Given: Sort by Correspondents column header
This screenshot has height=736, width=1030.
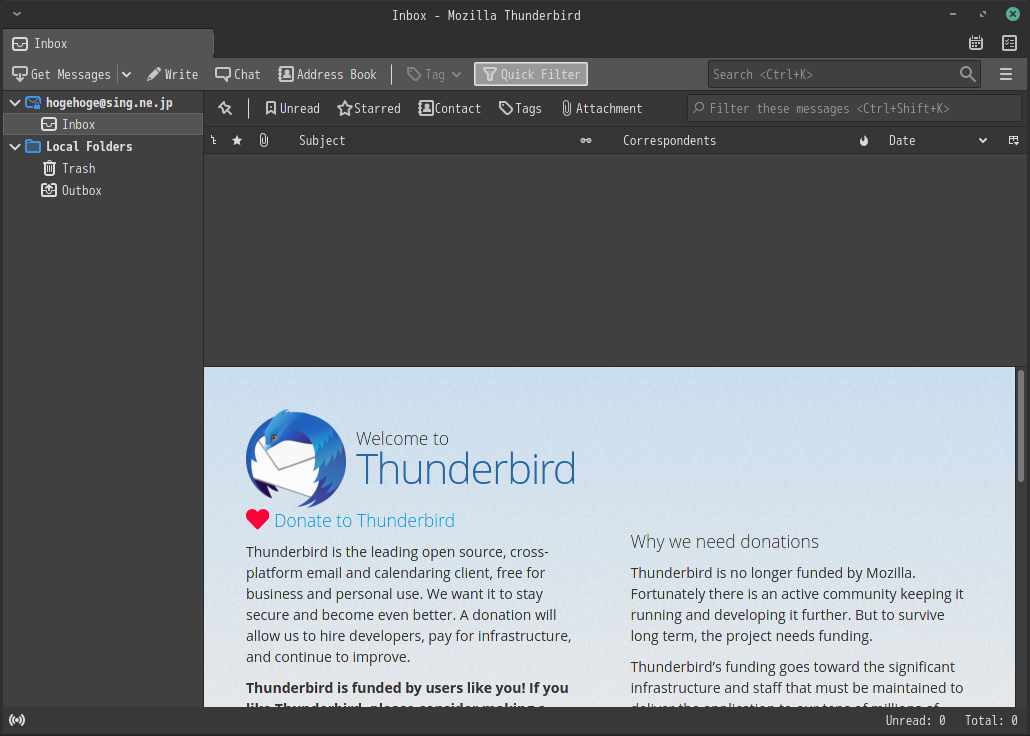Looking at the screenshot, I should 669,140.
